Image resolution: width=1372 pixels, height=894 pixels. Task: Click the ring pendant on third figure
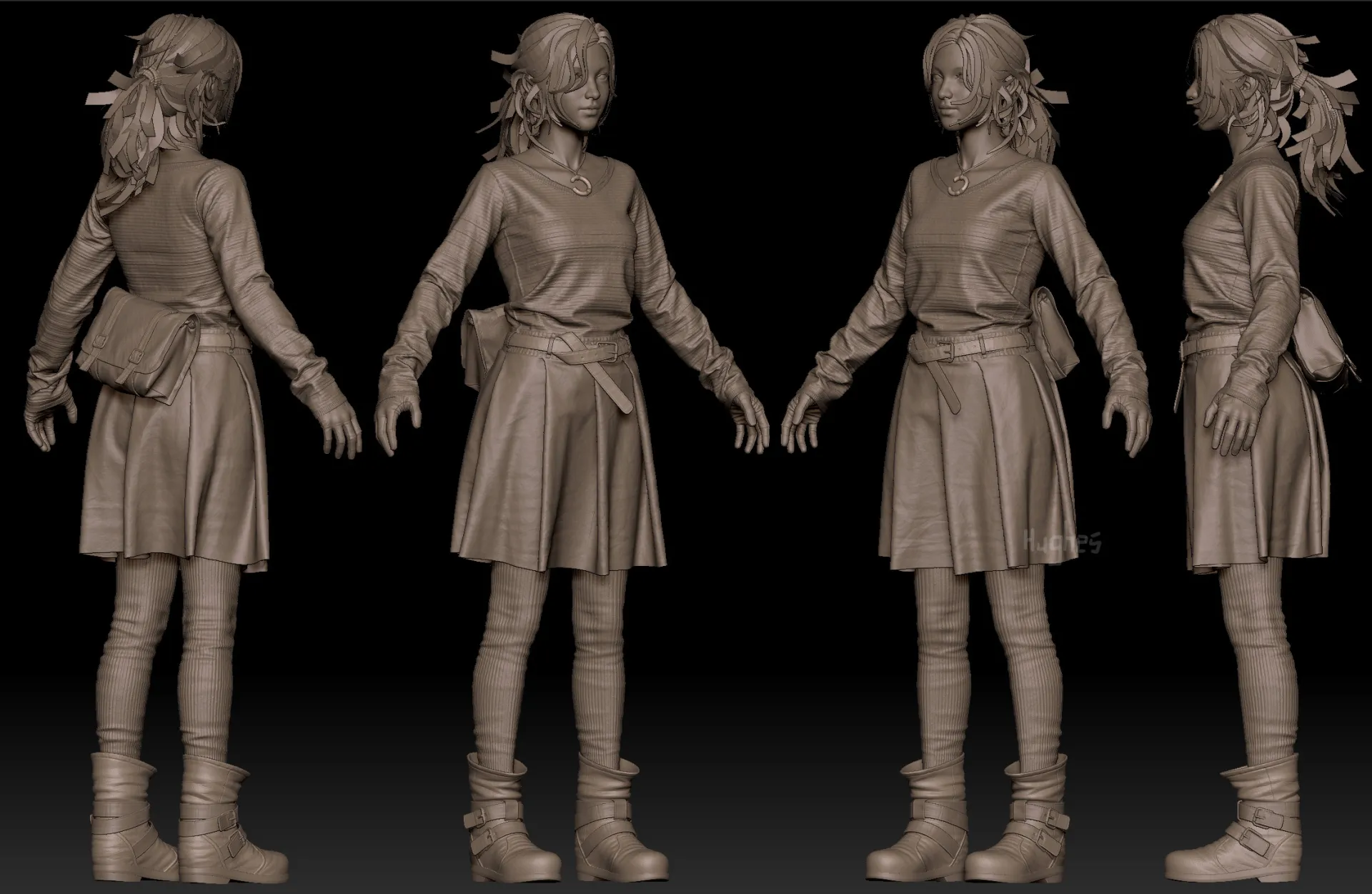coord(958,186)
